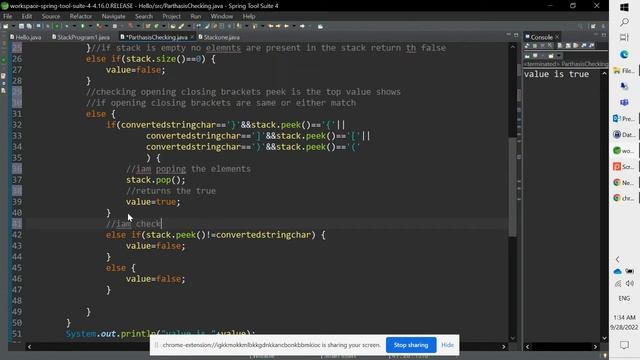Screen dimensions: 640x360
Task: Close the Console view tab
Action: 557,37
